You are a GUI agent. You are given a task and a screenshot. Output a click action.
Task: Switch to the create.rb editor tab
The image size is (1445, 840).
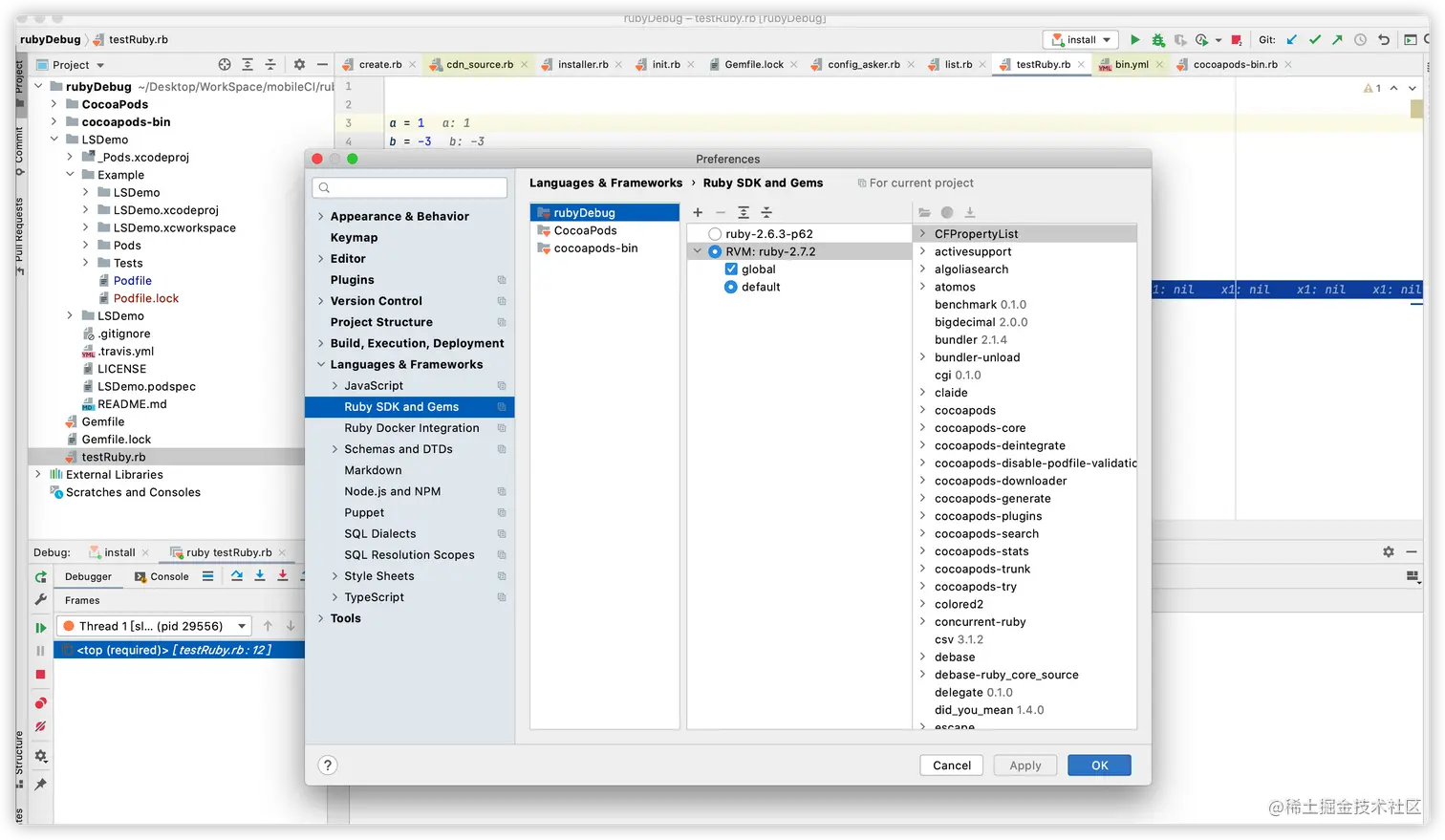pos(379,65)
